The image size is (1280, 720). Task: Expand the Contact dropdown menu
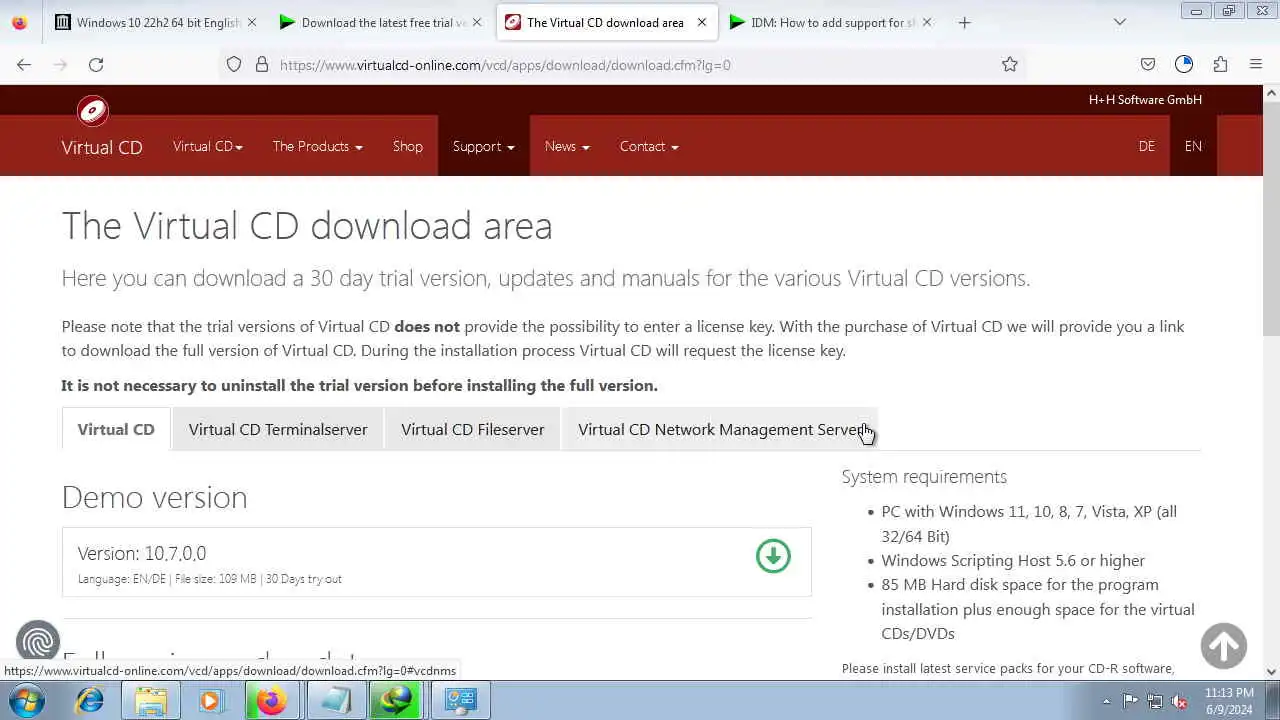pyautogui.click(x=649, y=146)
